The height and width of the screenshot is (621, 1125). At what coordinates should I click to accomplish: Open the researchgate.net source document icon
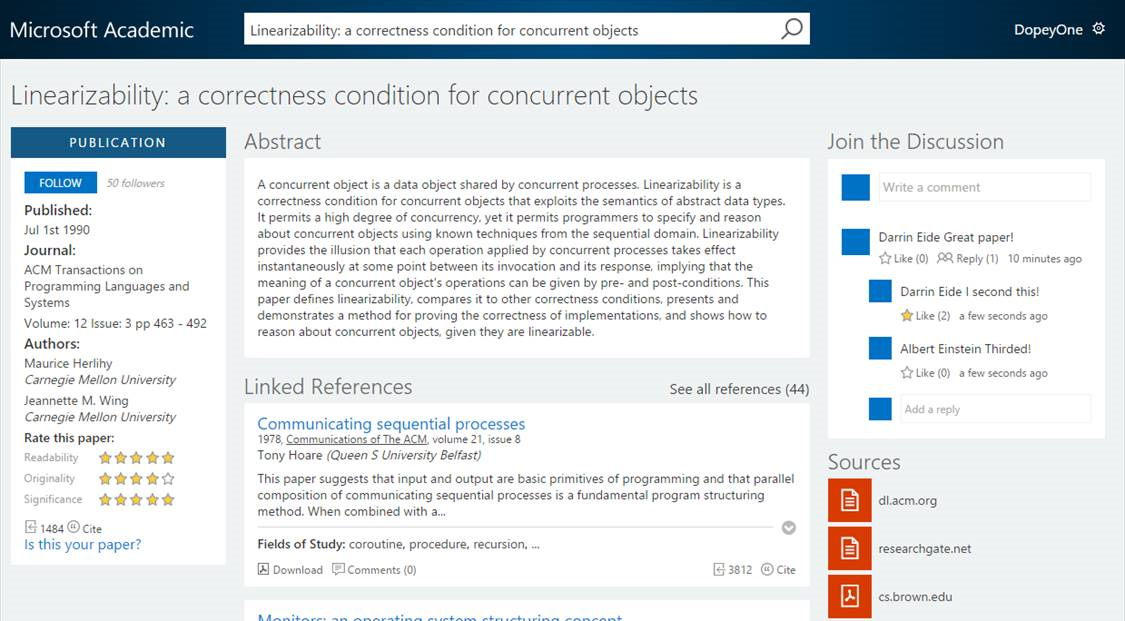[849, 548]
